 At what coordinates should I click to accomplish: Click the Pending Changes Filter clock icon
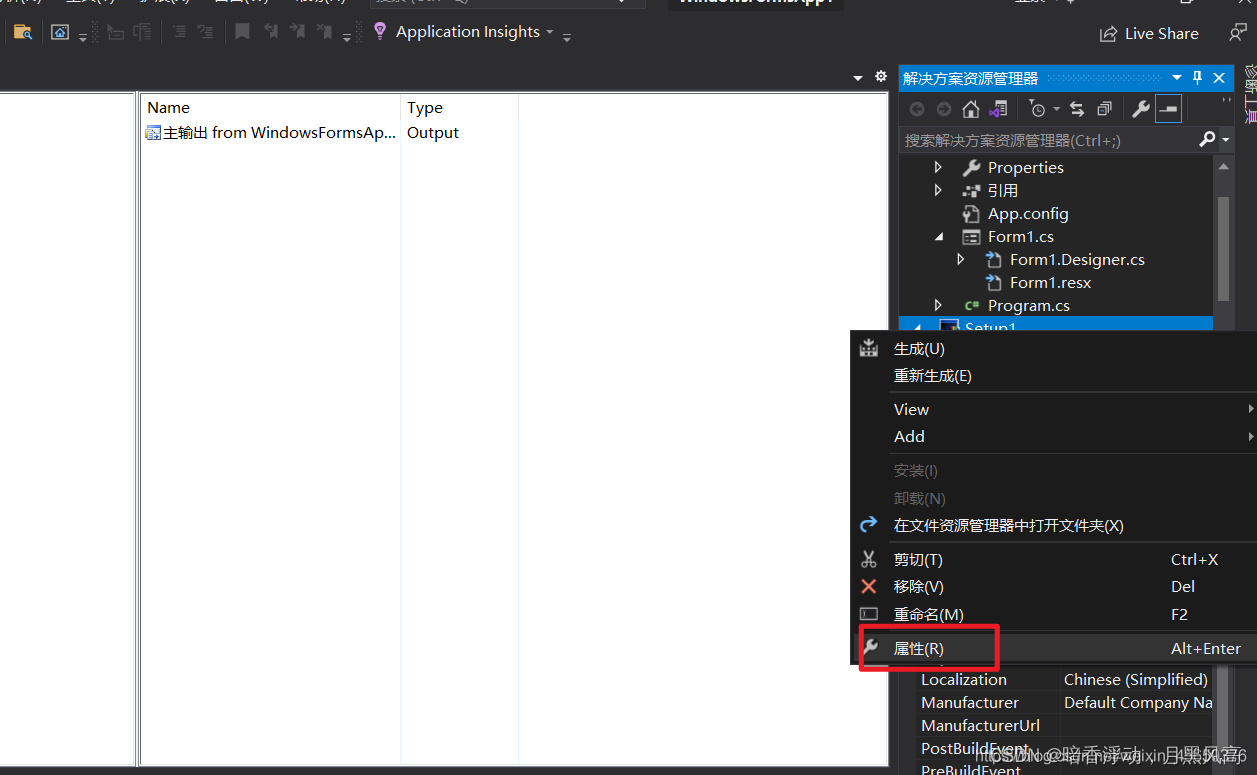point(1038,109)
